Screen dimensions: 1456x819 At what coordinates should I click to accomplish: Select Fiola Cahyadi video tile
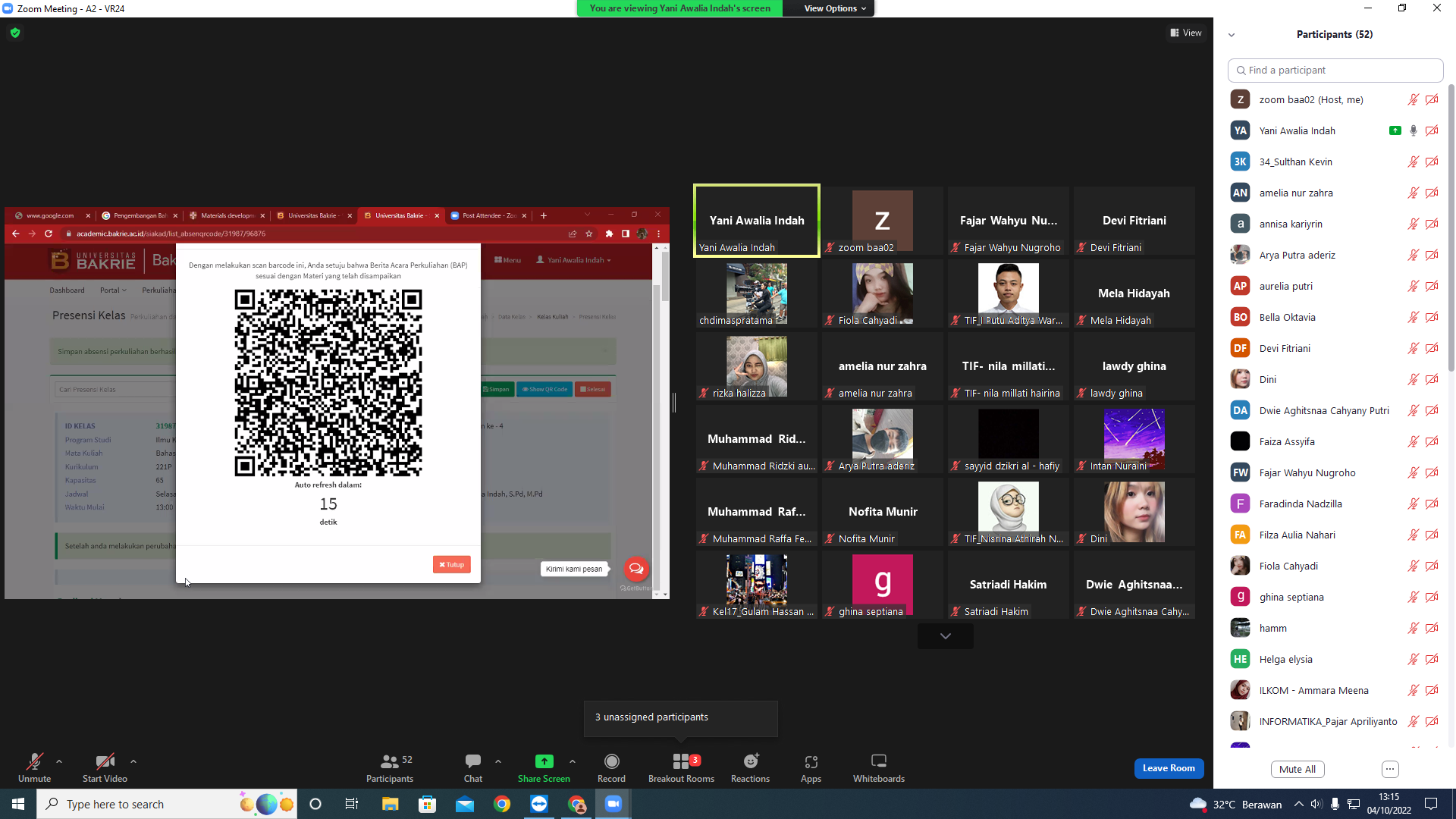(882, 293)
